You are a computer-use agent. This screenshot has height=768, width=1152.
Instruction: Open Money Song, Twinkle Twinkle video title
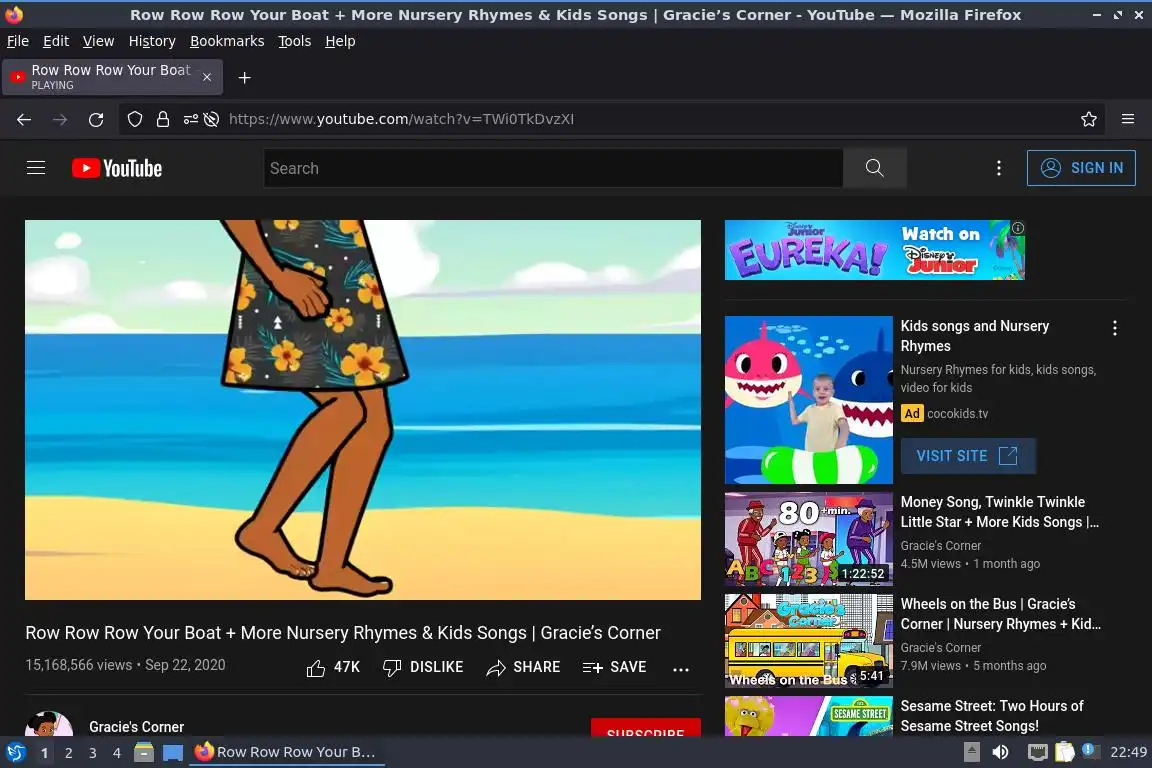tap(1000, 512)
